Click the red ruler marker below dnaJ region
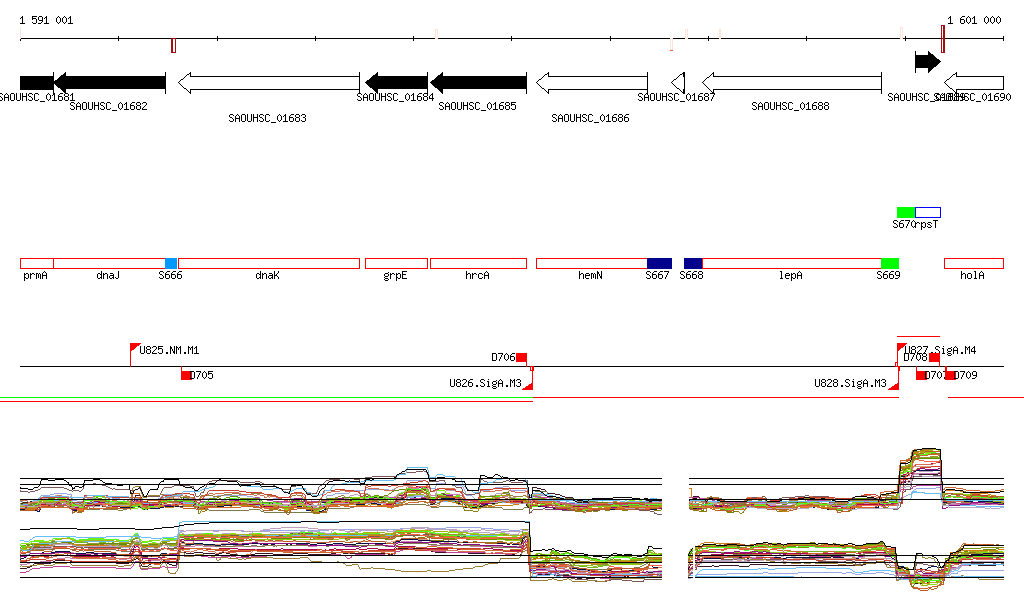The image size is (1024, 611). [x=173, y=46]
